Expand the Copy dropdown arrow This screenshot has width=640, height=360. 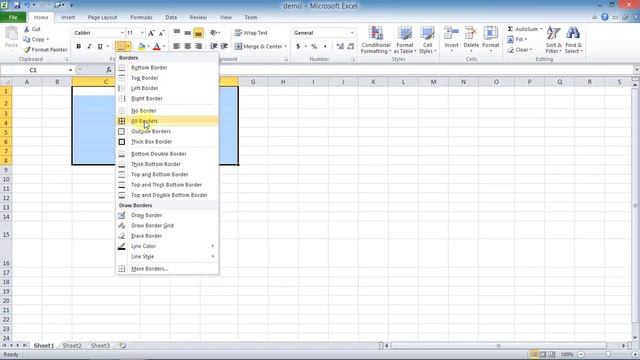47,40
